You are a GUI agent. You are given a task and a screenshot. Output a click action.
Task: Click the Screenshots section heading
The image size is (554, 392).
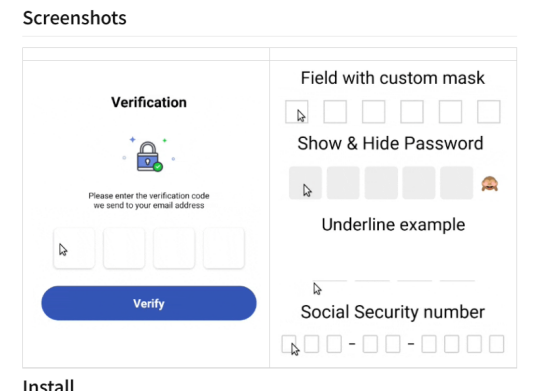(x=75, y=18)
